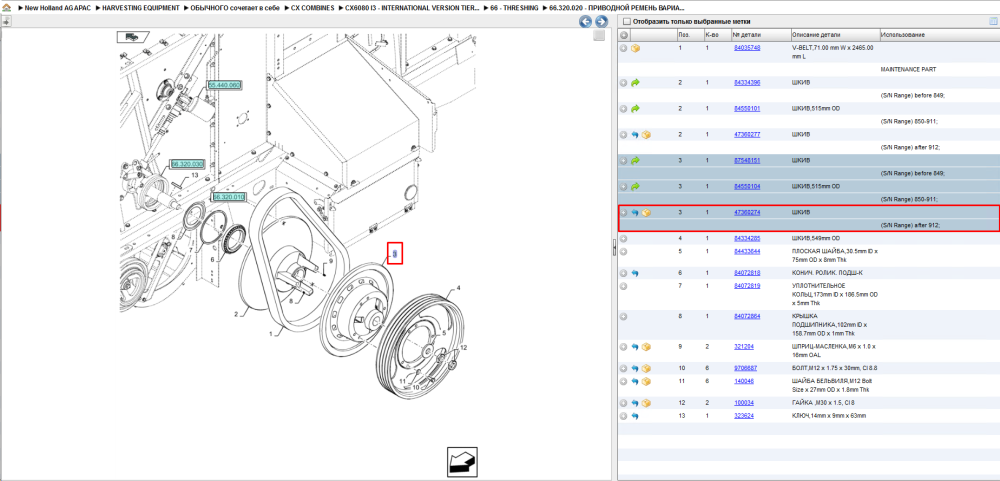Click the blue arrow icon for part 84072818

635,273
